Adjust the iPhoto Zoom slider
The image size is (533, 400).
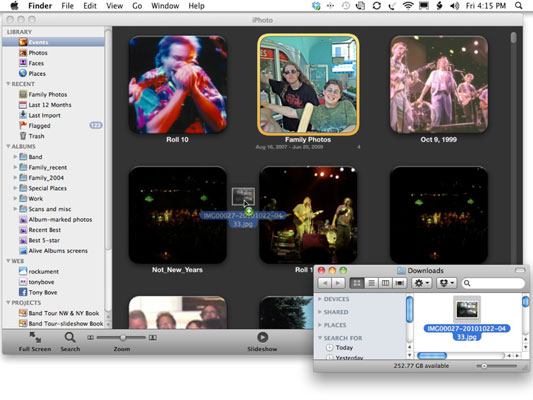[123, 337]
